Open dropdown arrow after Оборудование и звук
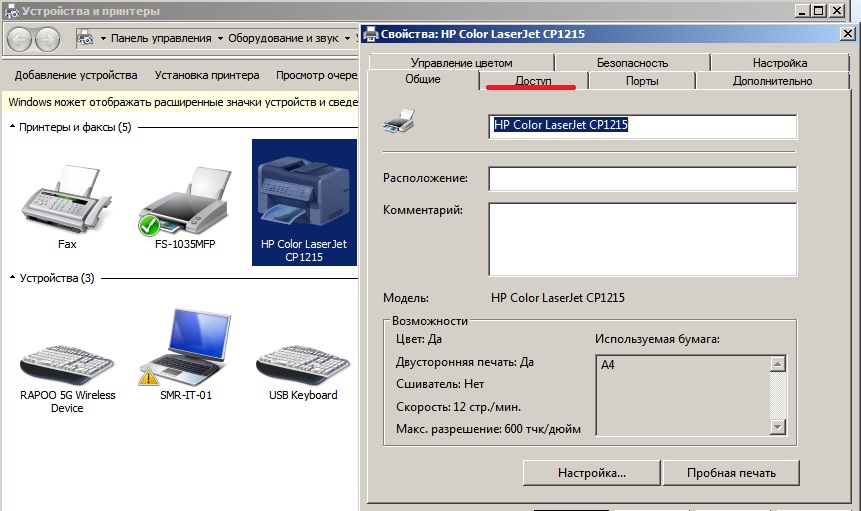This screenshot has width=861, height=511. [x=347, y=38]
